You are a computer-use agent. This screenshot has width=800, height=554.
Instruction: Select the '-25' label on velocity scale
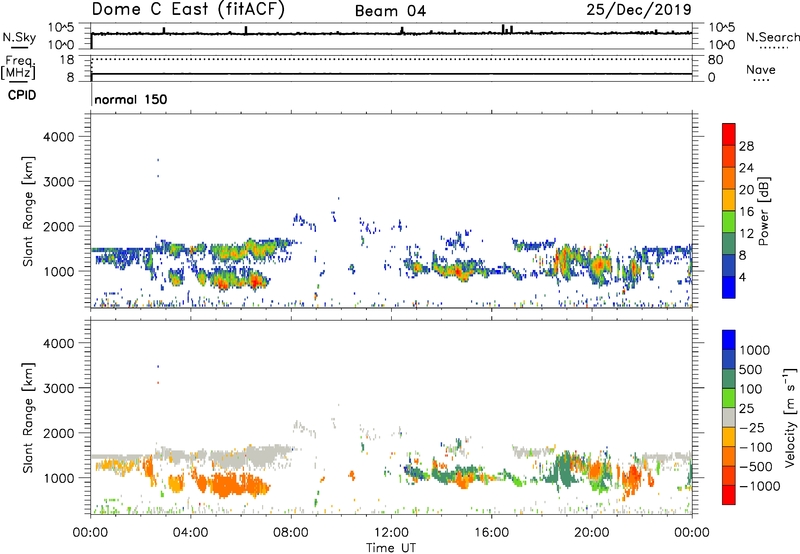coord(752,428)
